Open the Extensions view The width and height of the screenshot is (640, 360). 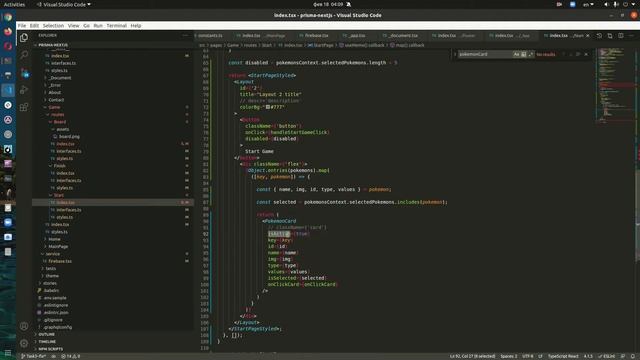(x=24, y=107)
